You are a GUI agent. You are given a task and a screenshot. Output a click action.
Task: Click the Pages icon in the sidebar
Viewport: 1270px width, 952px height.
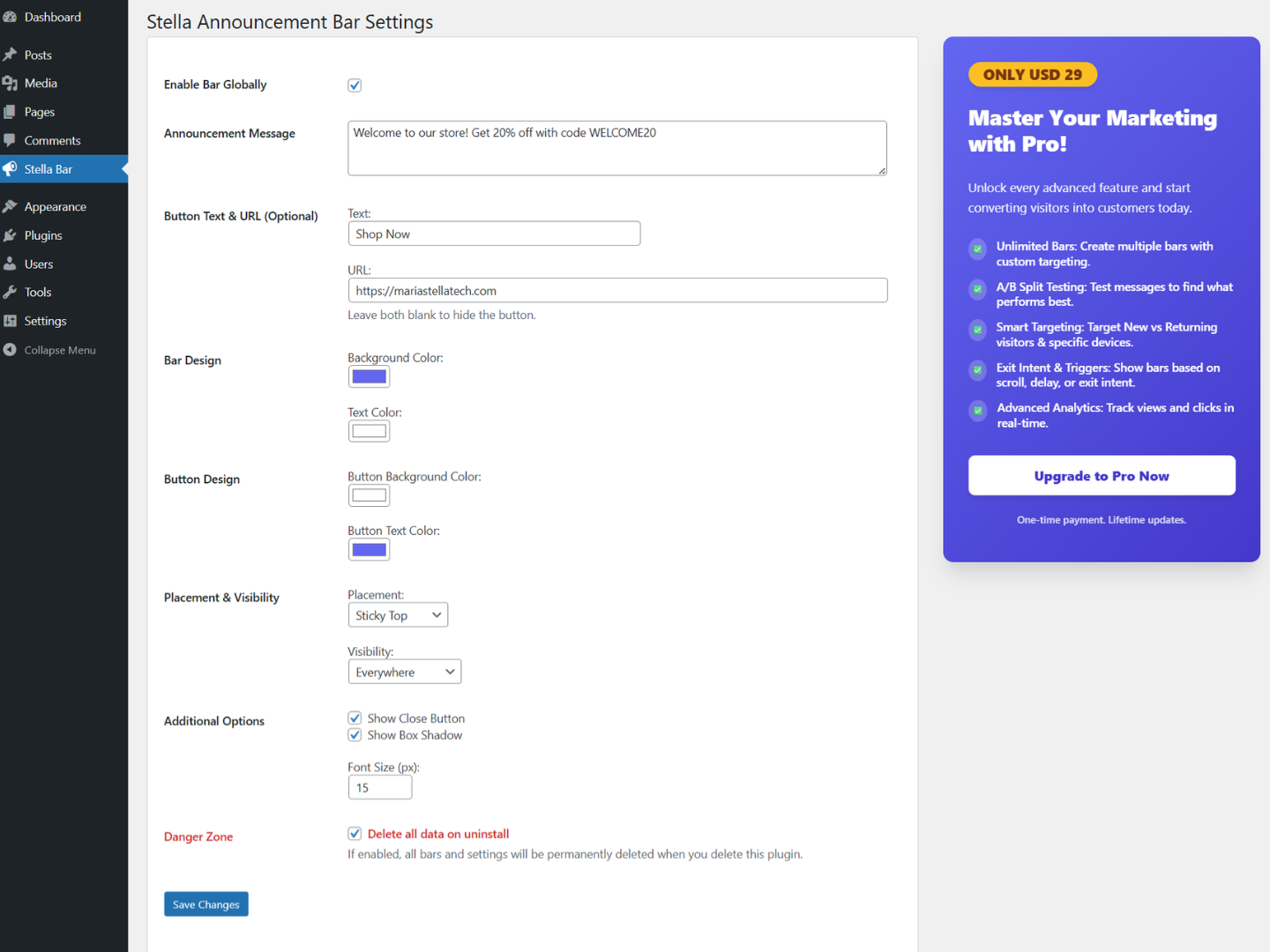pos(12,112)
